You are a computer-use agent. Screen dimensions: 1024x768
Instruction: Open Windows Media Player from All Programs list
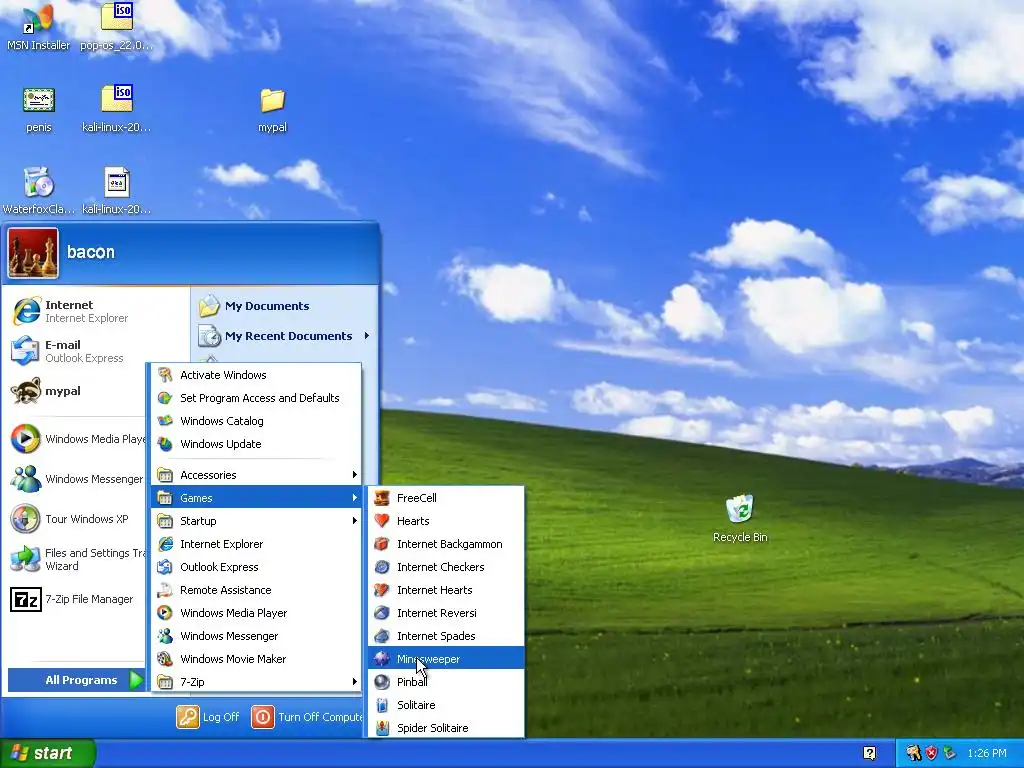click(x=256, y=613)
